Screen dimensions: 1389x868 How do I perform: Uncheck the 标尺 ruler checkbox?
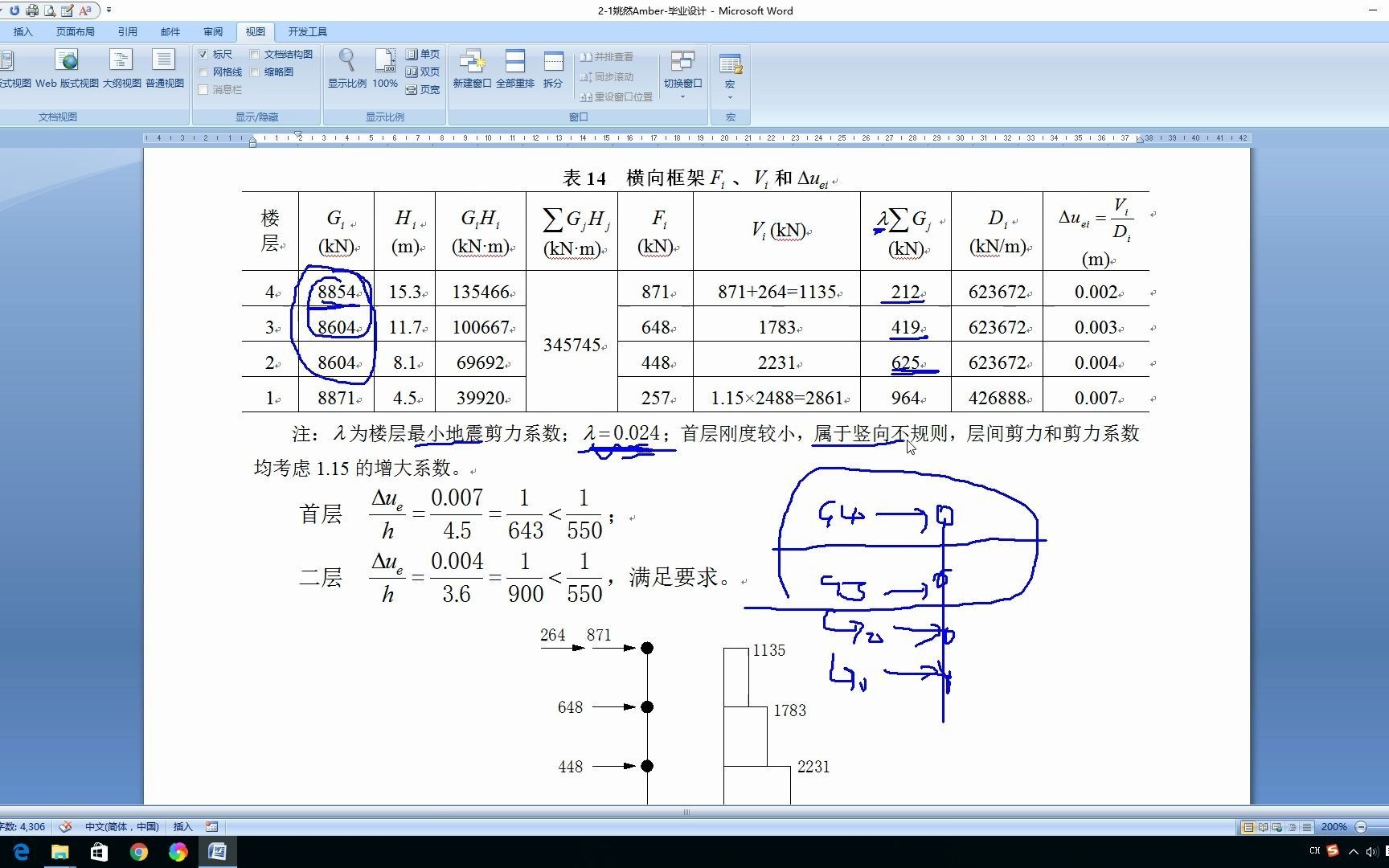point(203,54)
